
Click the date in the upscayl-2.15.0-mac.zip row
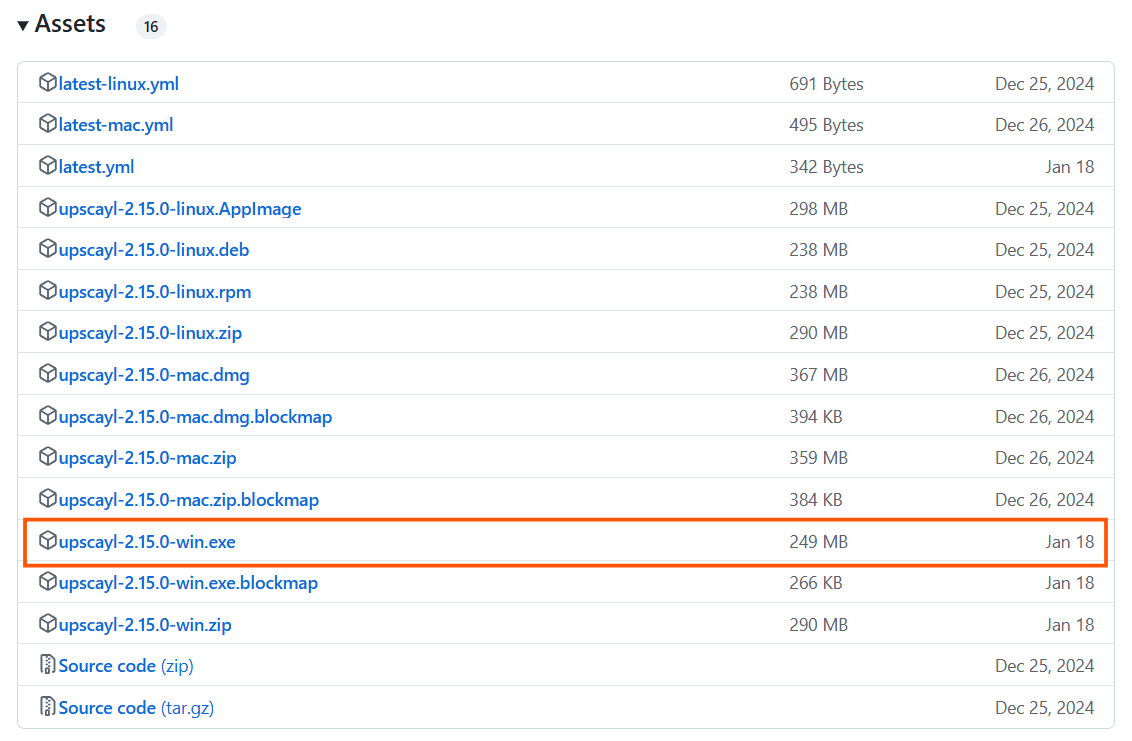coord(1045,458)
